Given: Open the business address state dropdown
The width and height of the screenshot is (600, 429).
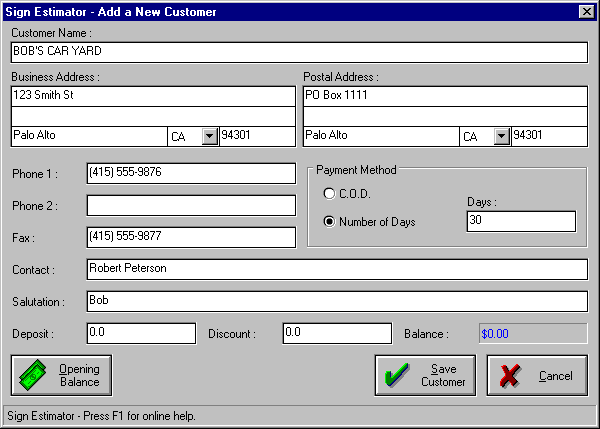Looking at the screenshot, I should coord(208,136).
